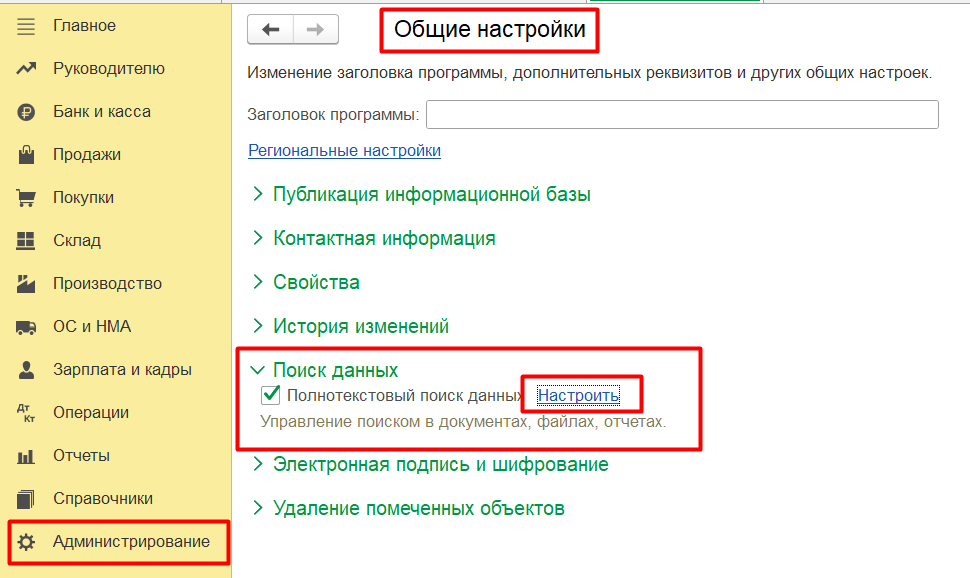This screenshot has width=970, height=578.
Task: Open the Зарплата и кадры menu
Action: tap(122, 370)
